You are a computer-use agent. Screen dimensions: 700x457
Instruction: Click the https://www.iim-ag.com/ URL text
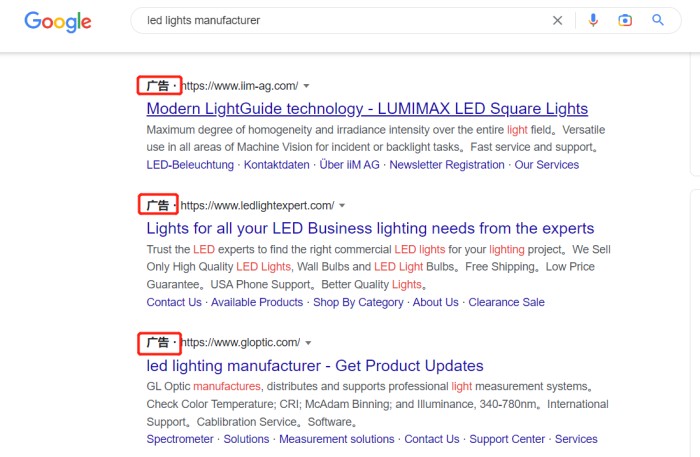240,86
